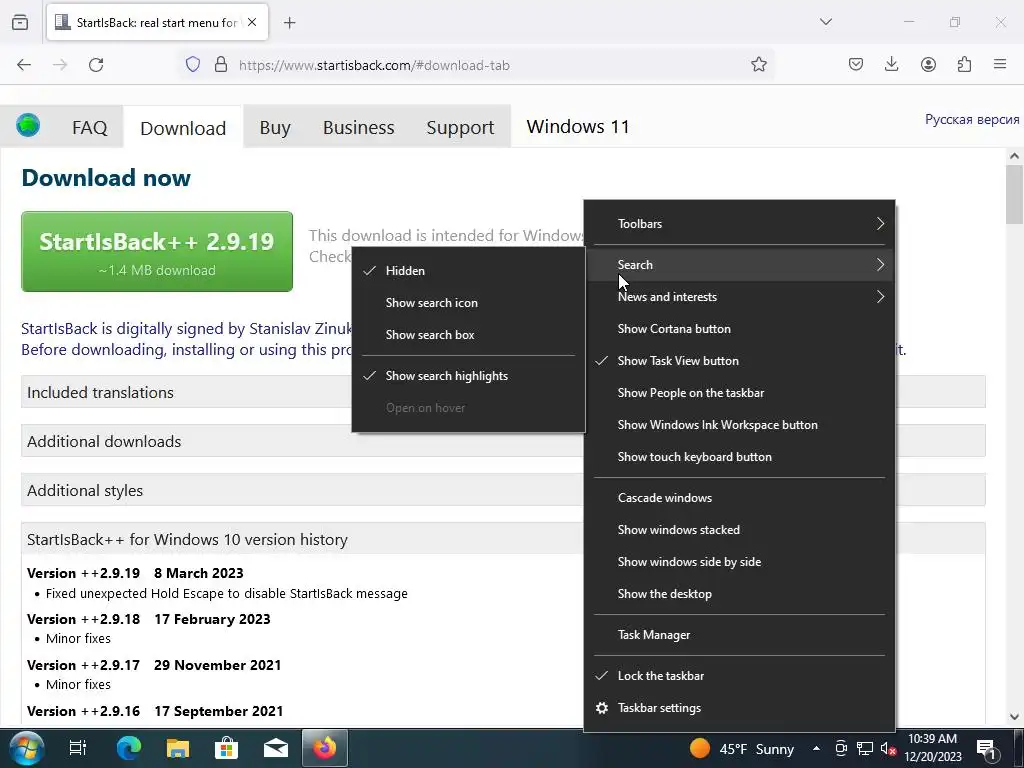The image size is (1024, 768).
Task: Click the Firefox forward arrow
Action: (x=60, y=65)
